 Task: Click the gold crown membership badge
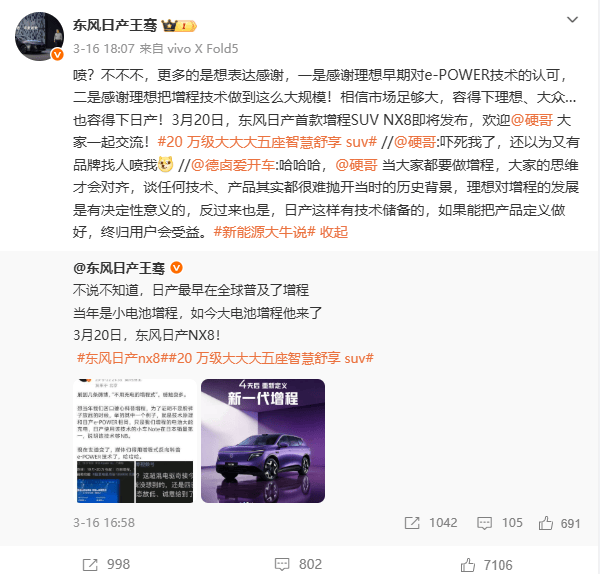179,26
